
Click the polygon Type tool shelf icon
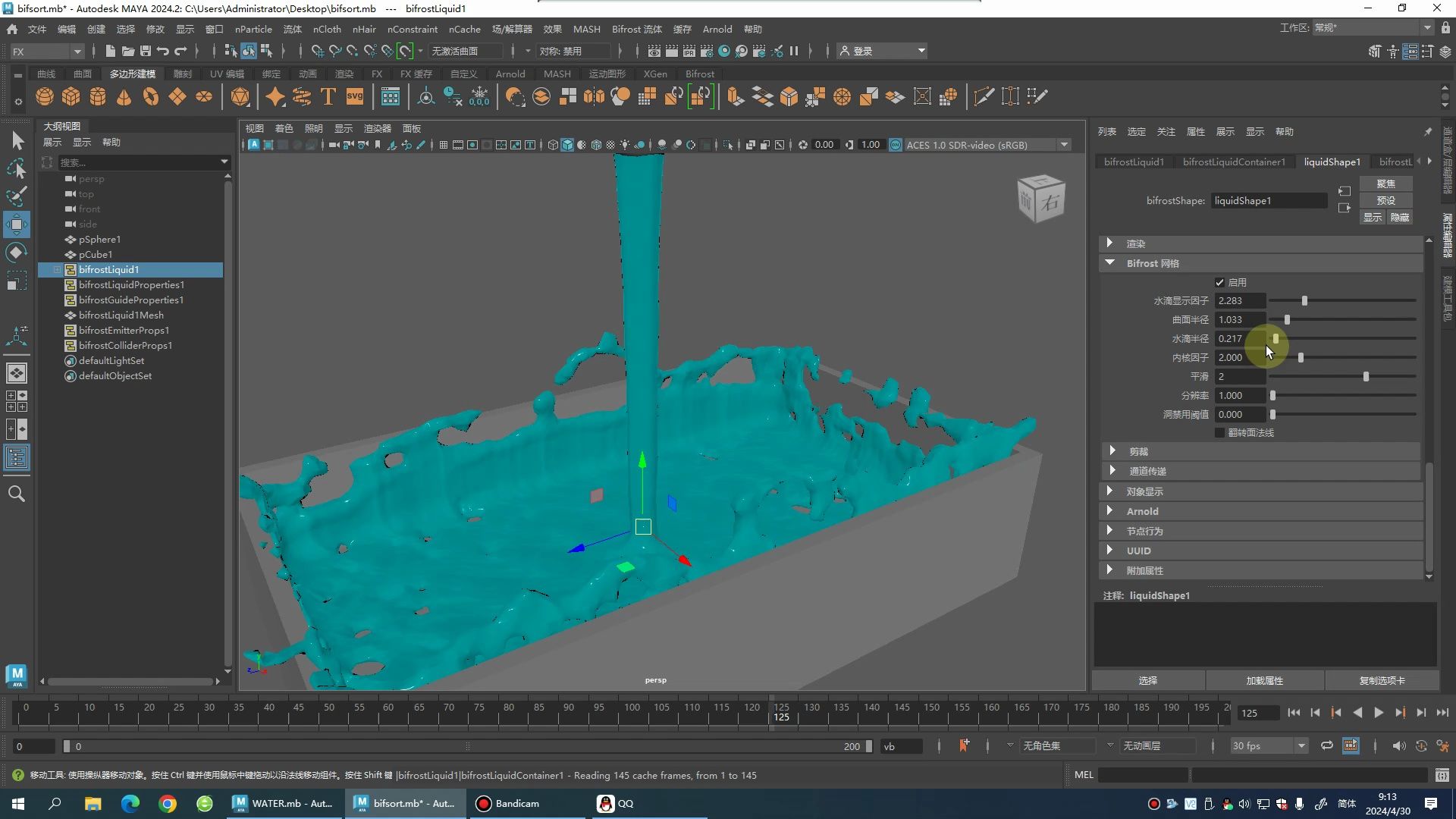(x=328, y=97)
